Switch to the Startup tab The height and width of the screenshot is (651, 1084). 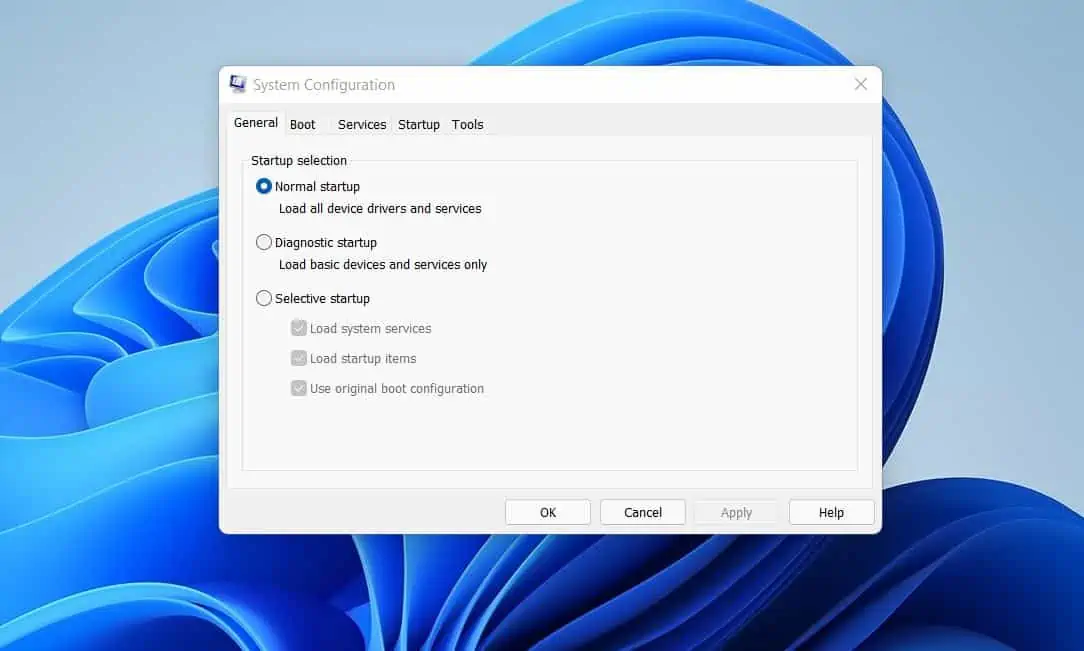(x=419, y=124)
